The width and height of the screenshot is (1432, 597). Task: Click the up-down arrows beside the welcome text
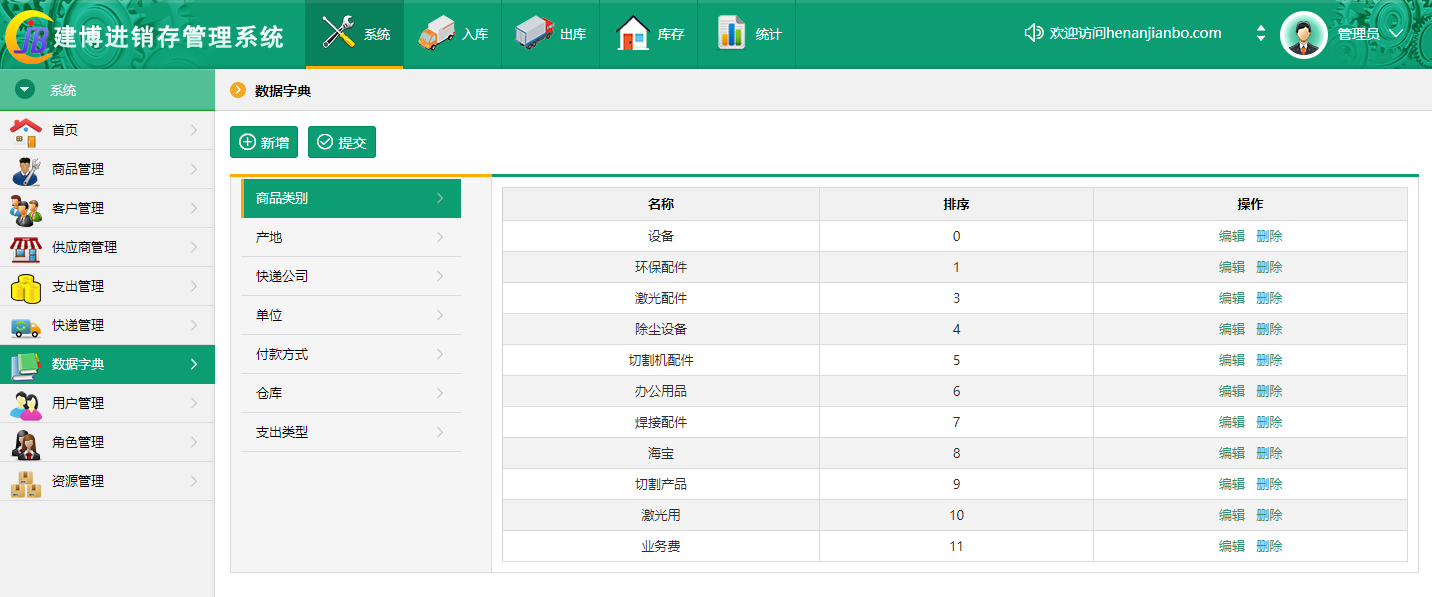[1261, 33]
